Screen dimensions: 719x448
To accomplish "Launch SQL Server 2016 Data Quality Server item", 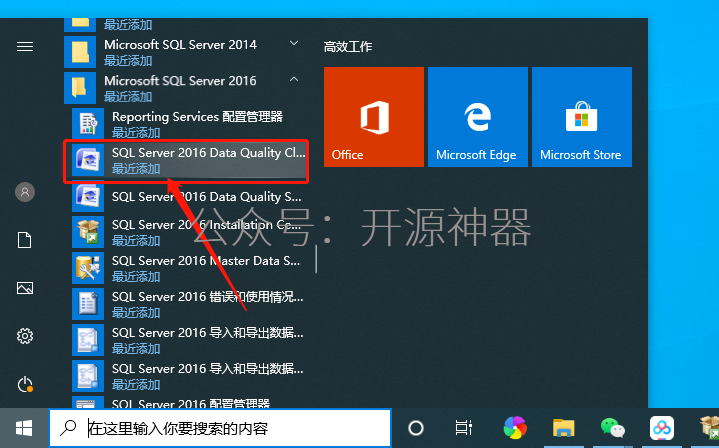I will (x=188, y=197).
